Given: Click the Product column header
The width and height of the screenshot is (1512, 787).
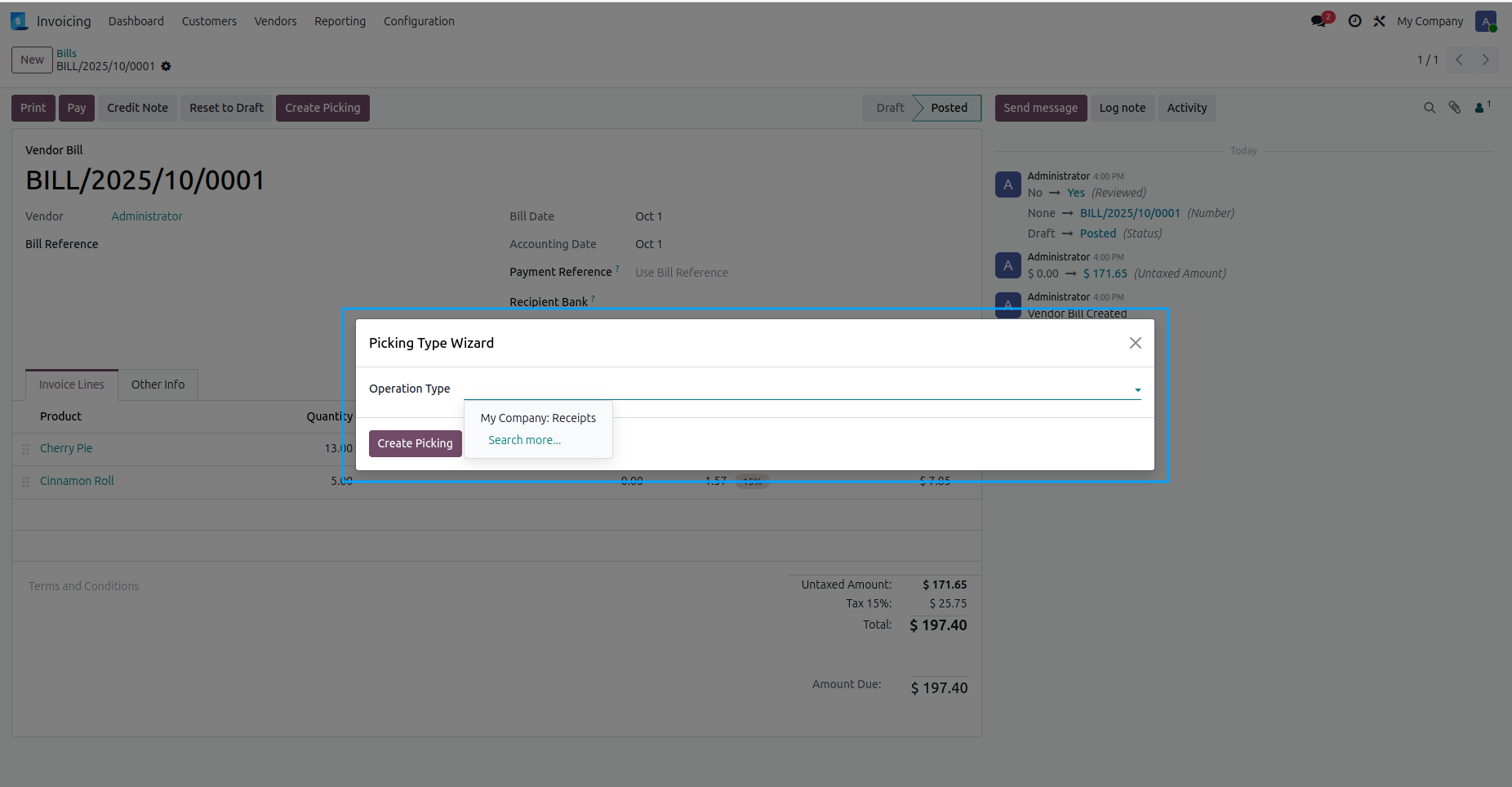Looking at the screenshot, I should point(60,416).
